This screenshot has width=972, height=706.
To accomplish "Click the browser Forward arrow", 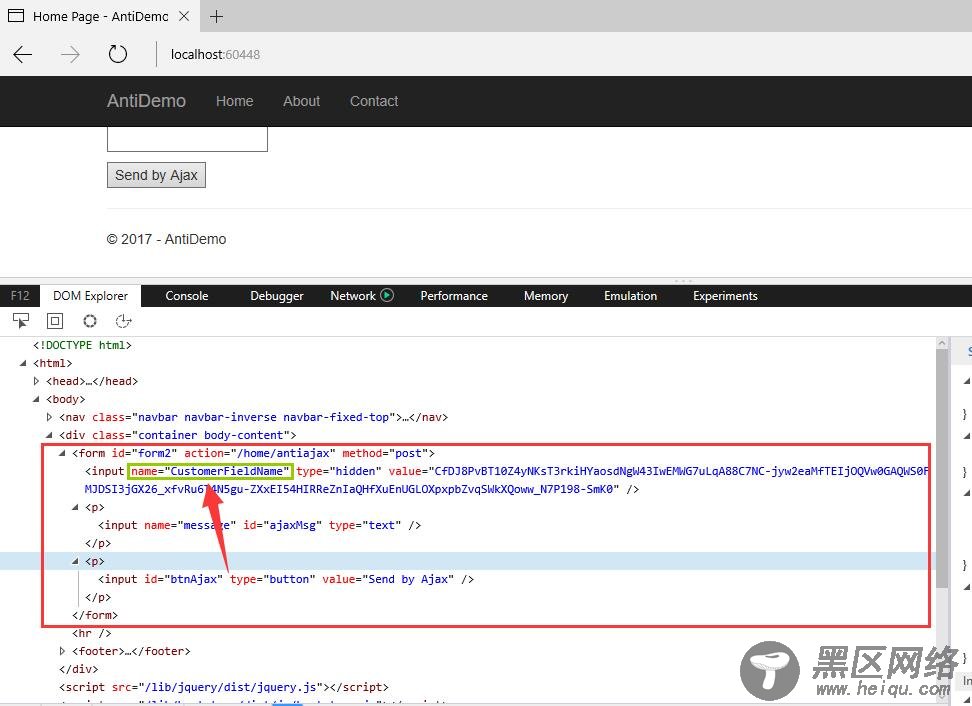I will [x=70, y=55].
